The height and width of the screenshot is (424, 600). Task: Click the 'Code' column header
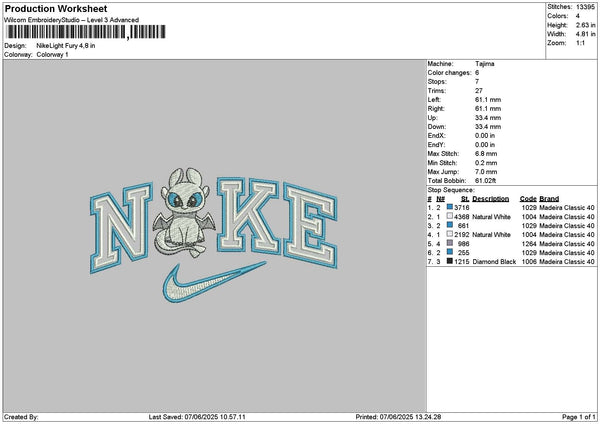pyautogui.click(x=528, y=199)
